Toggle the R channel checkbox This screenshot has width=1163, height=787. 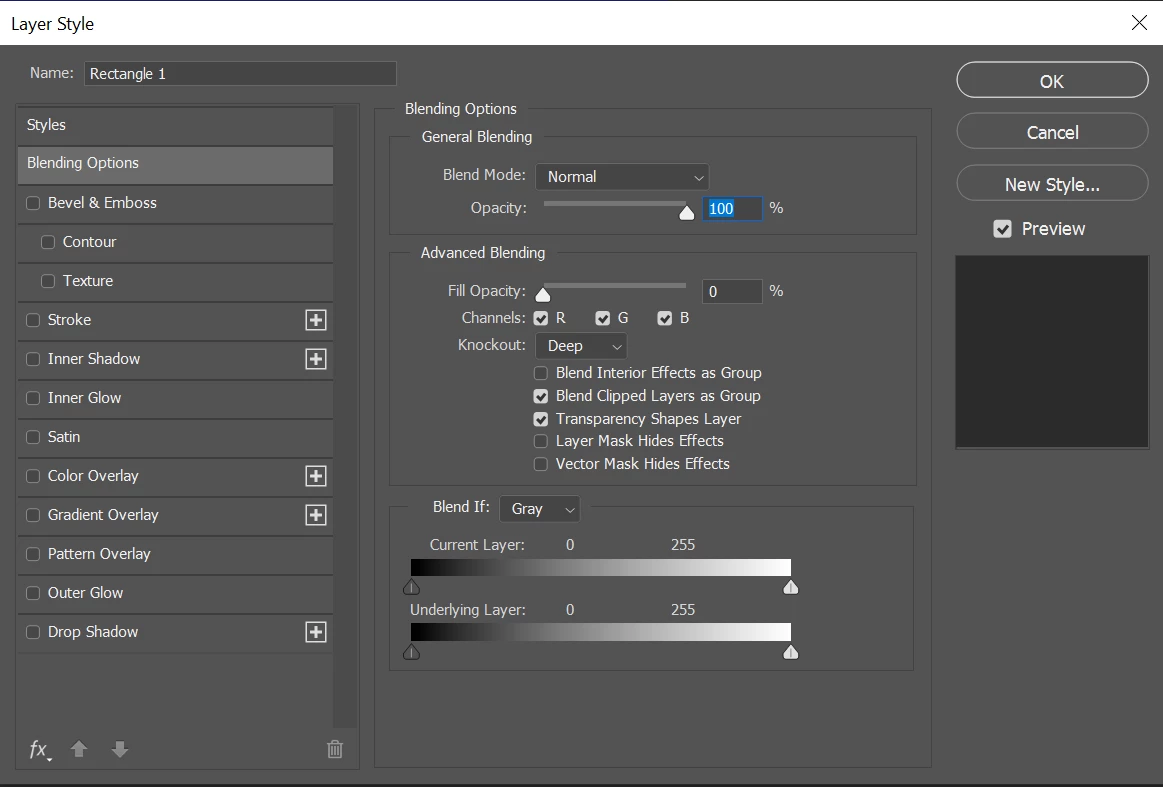click(x=541, y=318)
